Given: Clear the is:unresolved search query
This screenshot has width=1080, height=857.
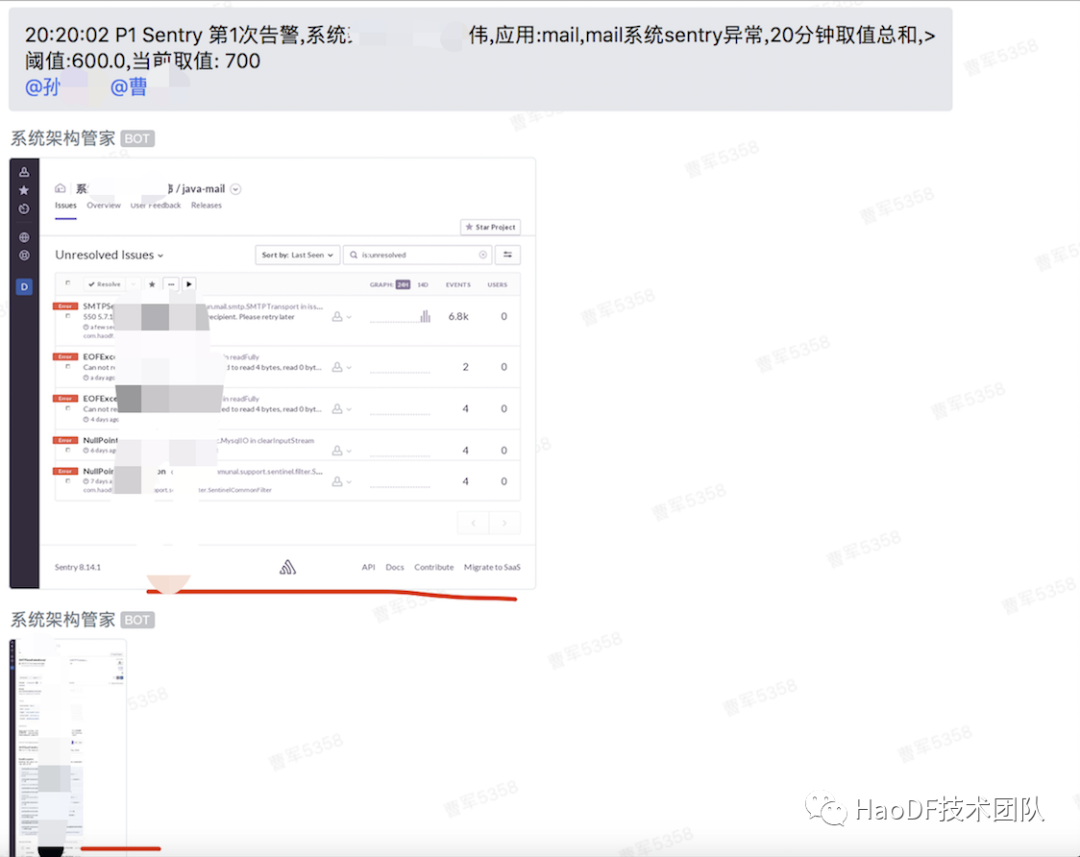Looking at the screenshot, I should 483,255.
